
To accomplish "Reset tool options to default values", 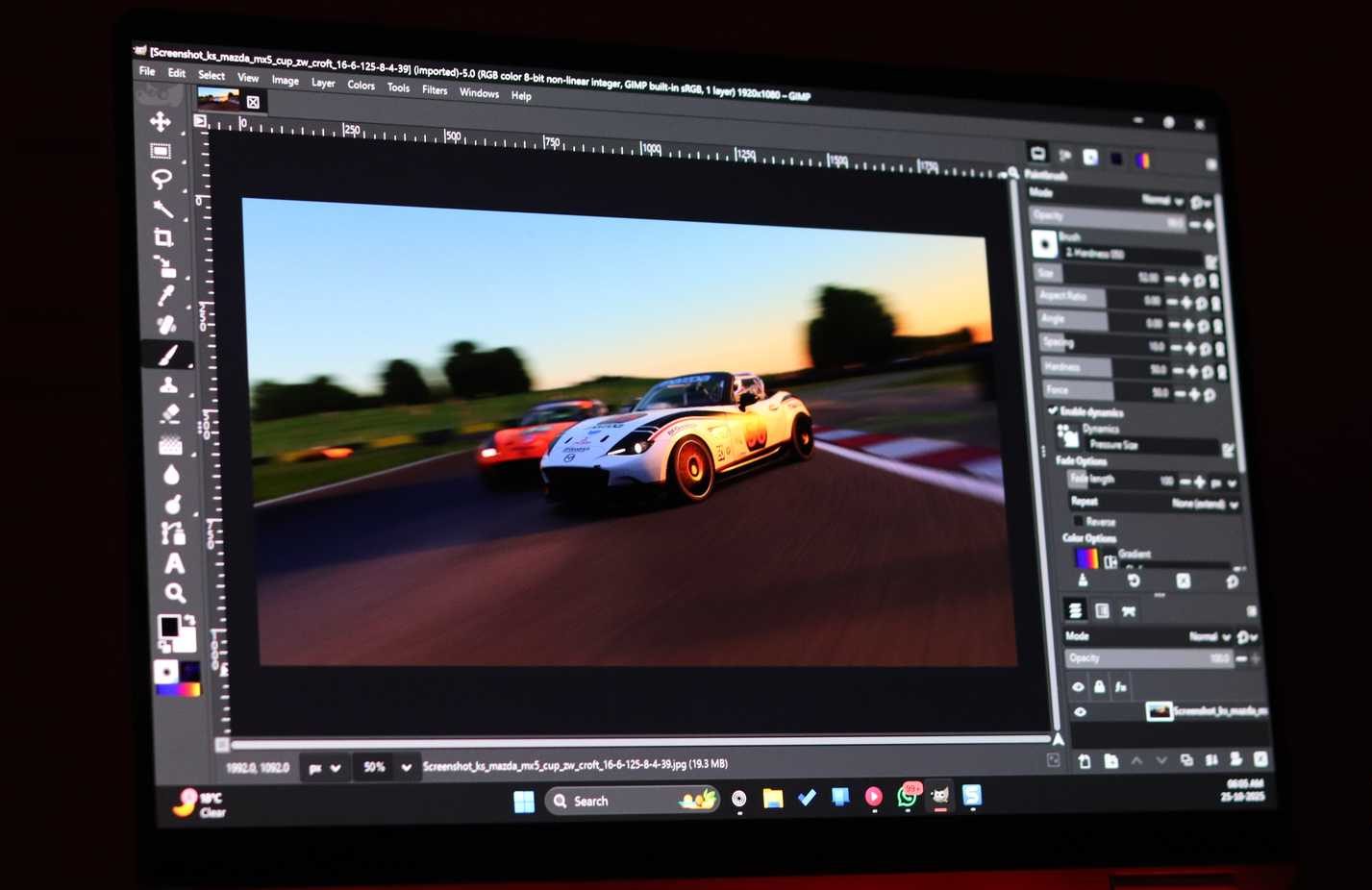I will [x=1233, y=581].
